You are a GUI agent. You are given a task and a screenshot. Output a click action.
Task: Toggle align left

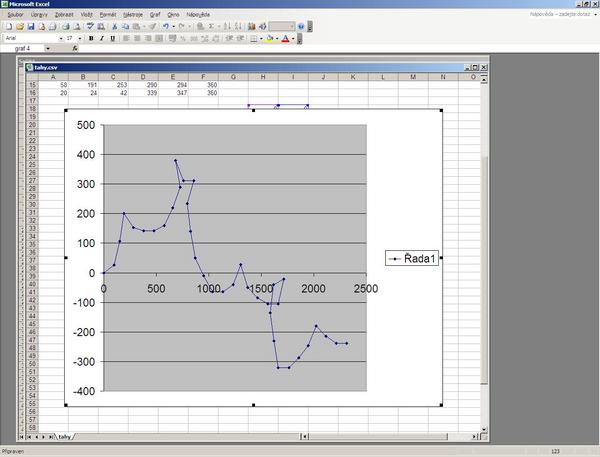[126, 38]
